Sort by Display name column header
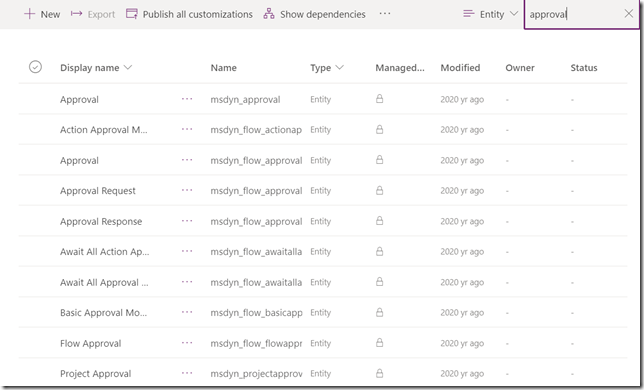Screen dimensions: 644x390 [x=96, y=68]
